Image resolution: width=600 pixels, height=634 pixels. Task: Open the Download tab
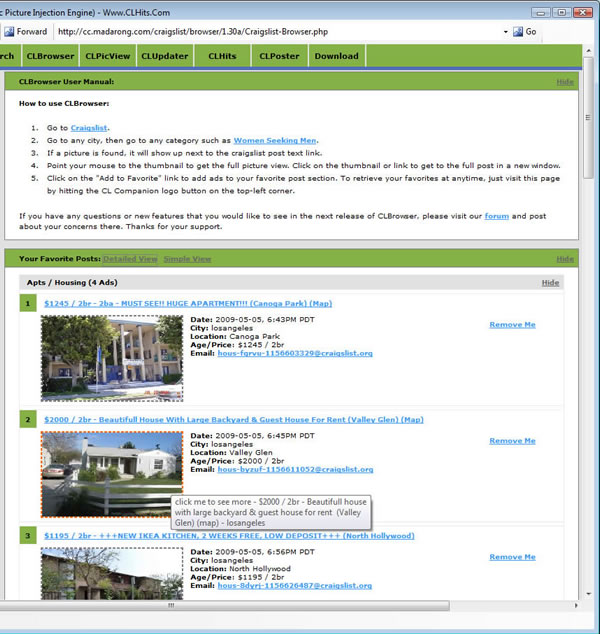[336, 56]
